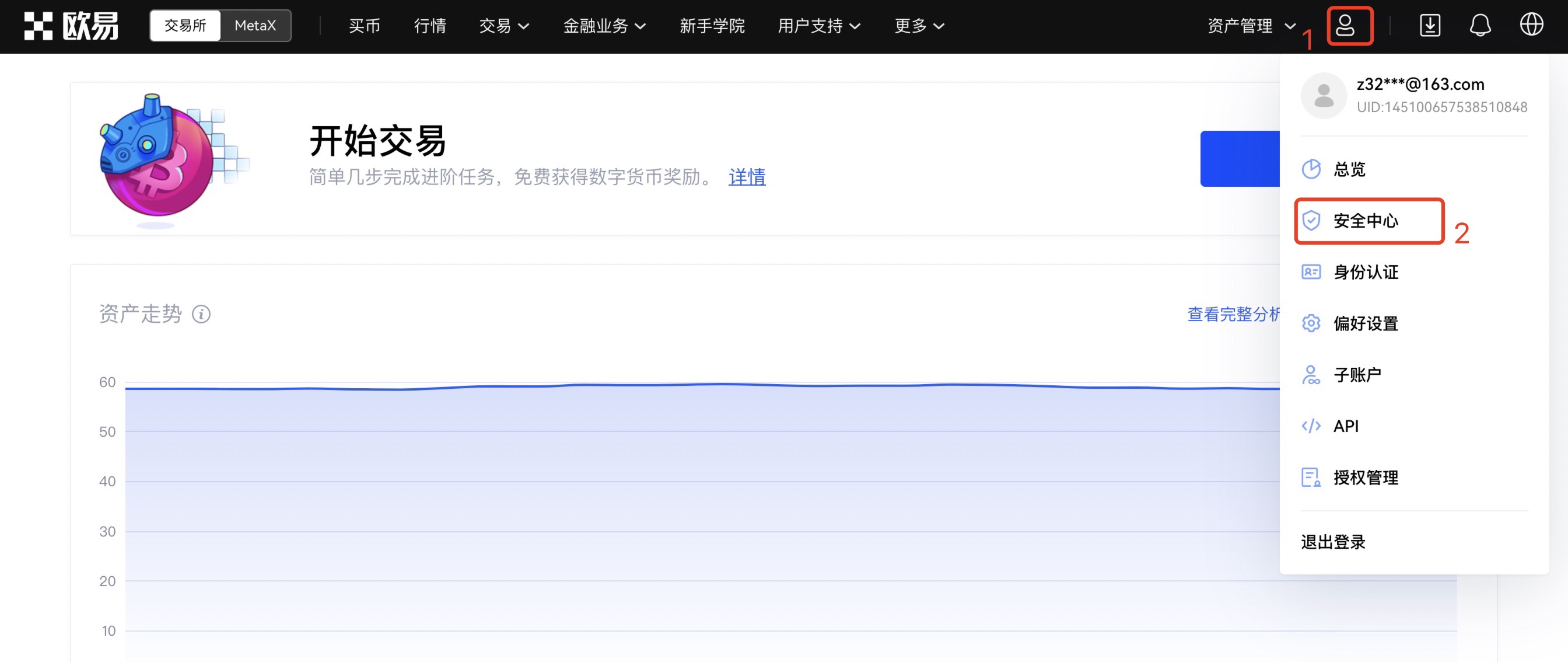Image resolution: width=1568 pixels, height=662 pixels.
Task: Click the UID:145100657538510848 text
Action: coord(1441,107)
